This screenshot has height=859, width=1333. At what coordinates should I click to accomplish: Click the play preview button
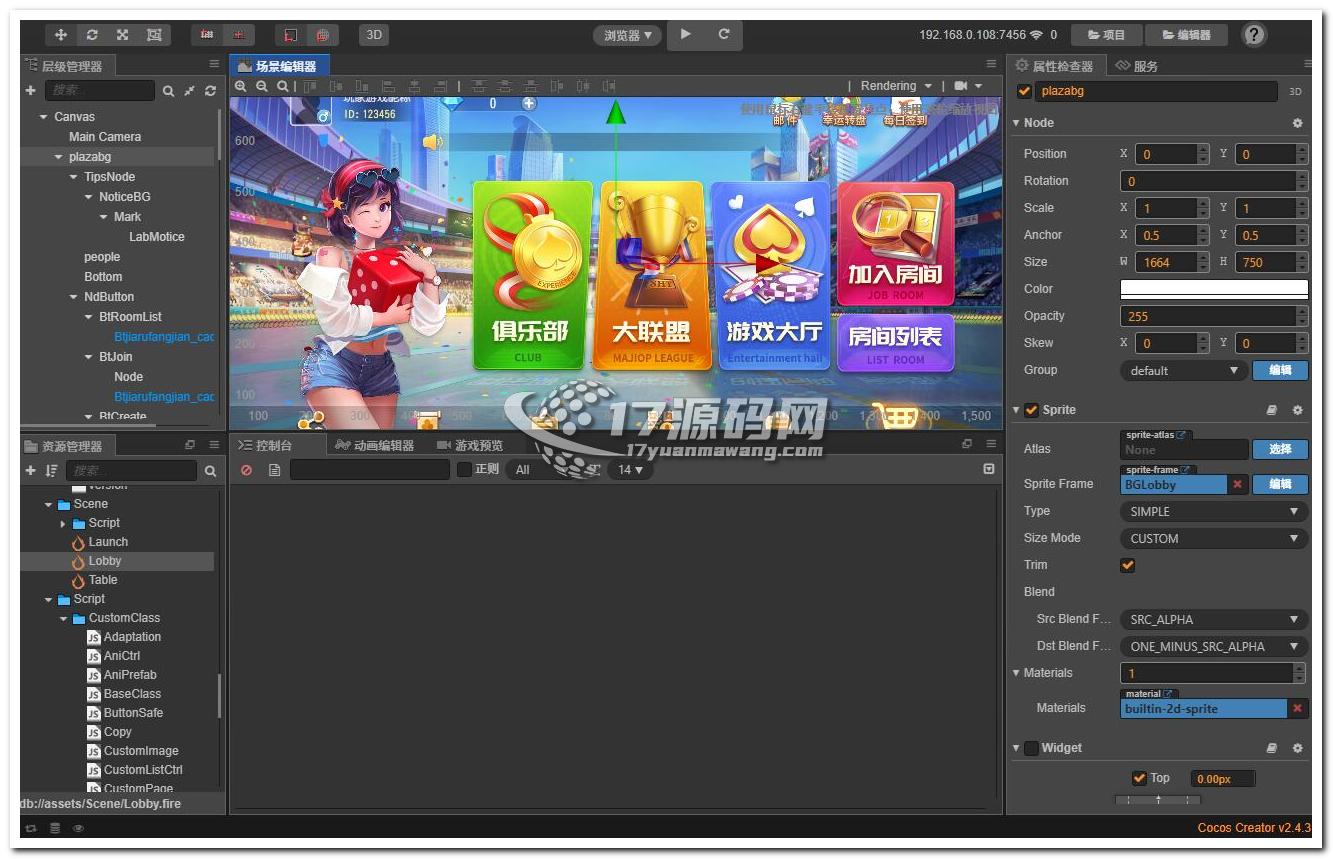[x=686, y=34]
